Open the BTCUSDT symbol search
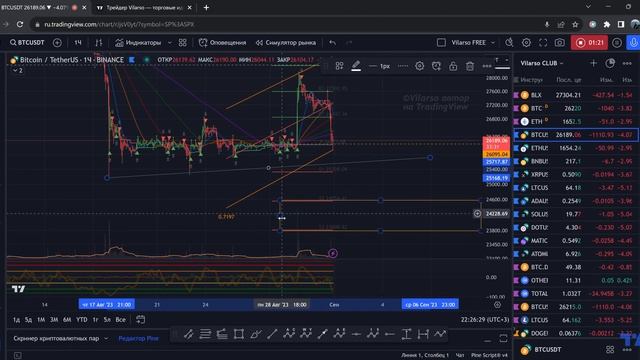Image resolution: width=640 pixels, height=360 pixels. 27,42
